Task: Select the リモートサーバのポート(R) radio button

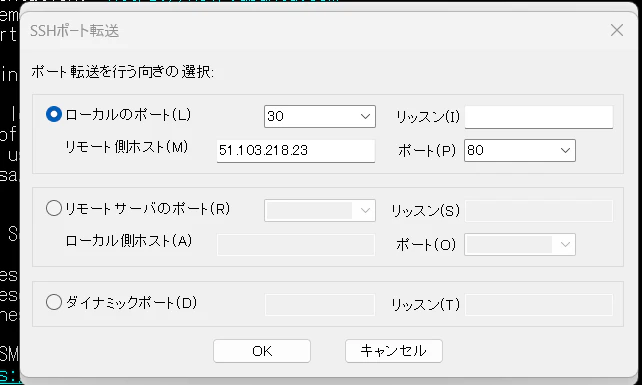Action: point(54,208)
